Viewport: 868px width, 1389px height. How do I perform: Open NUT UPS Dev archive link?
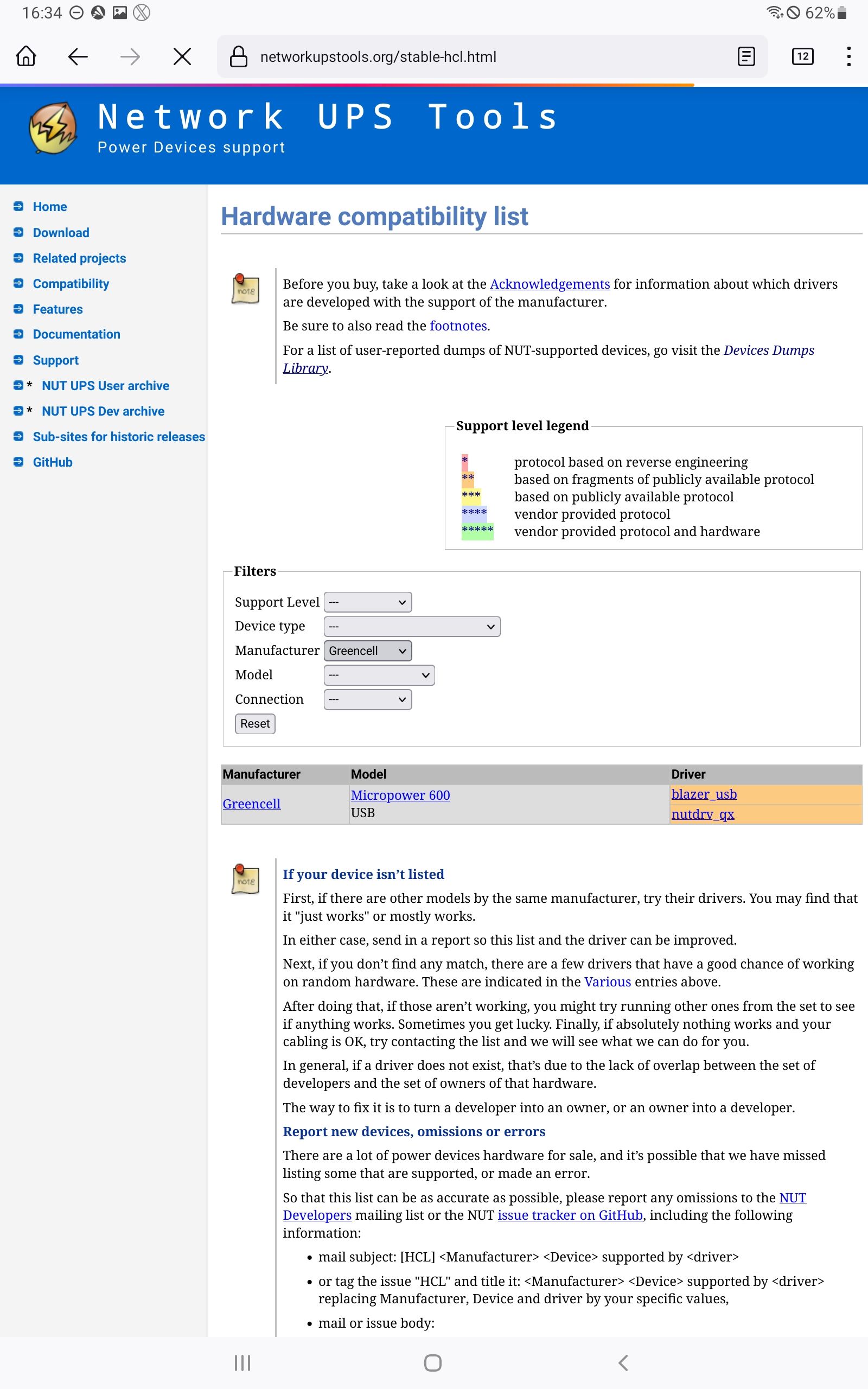coord(103,411)
